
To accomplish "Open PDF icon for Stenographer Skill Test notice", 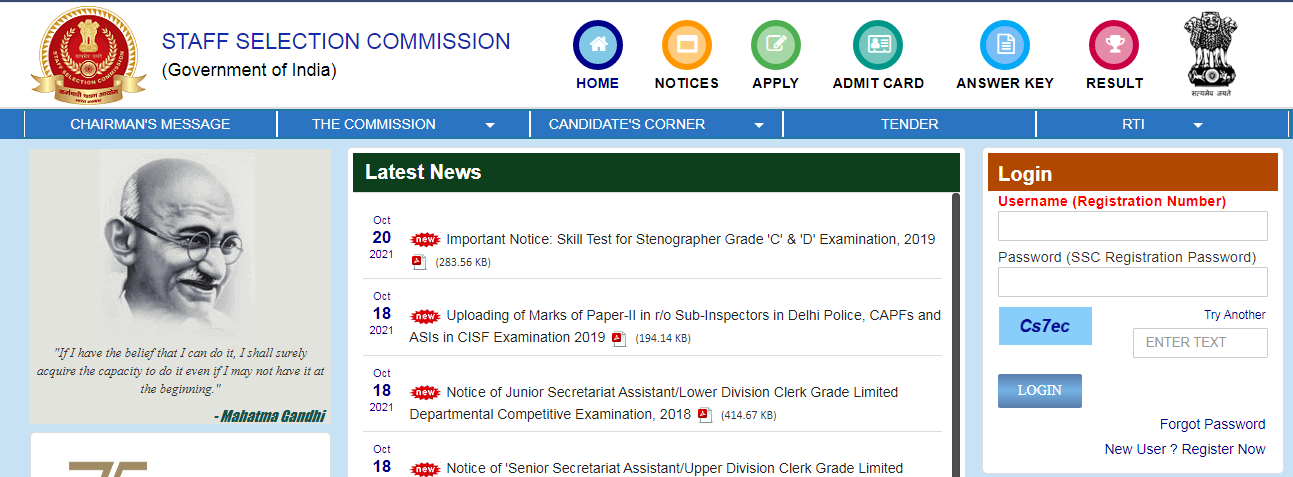I will (x=419, y=262).
